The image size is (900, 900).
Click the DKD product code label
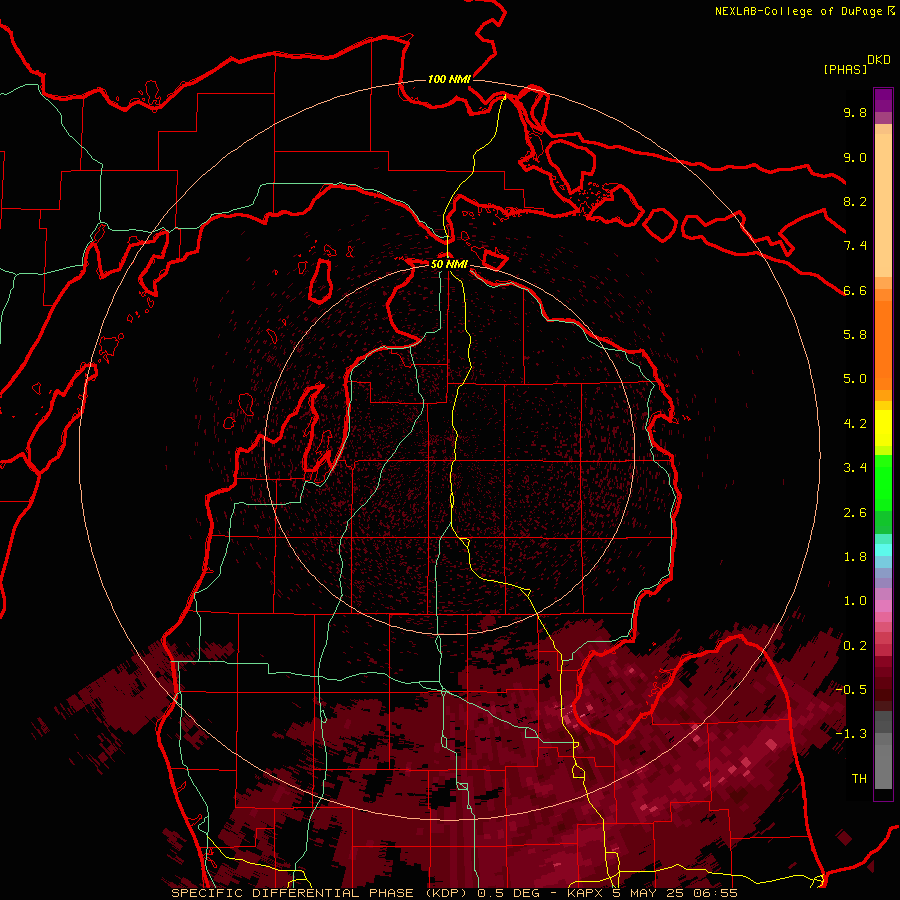pyautogui.click(x=879, y=60)
